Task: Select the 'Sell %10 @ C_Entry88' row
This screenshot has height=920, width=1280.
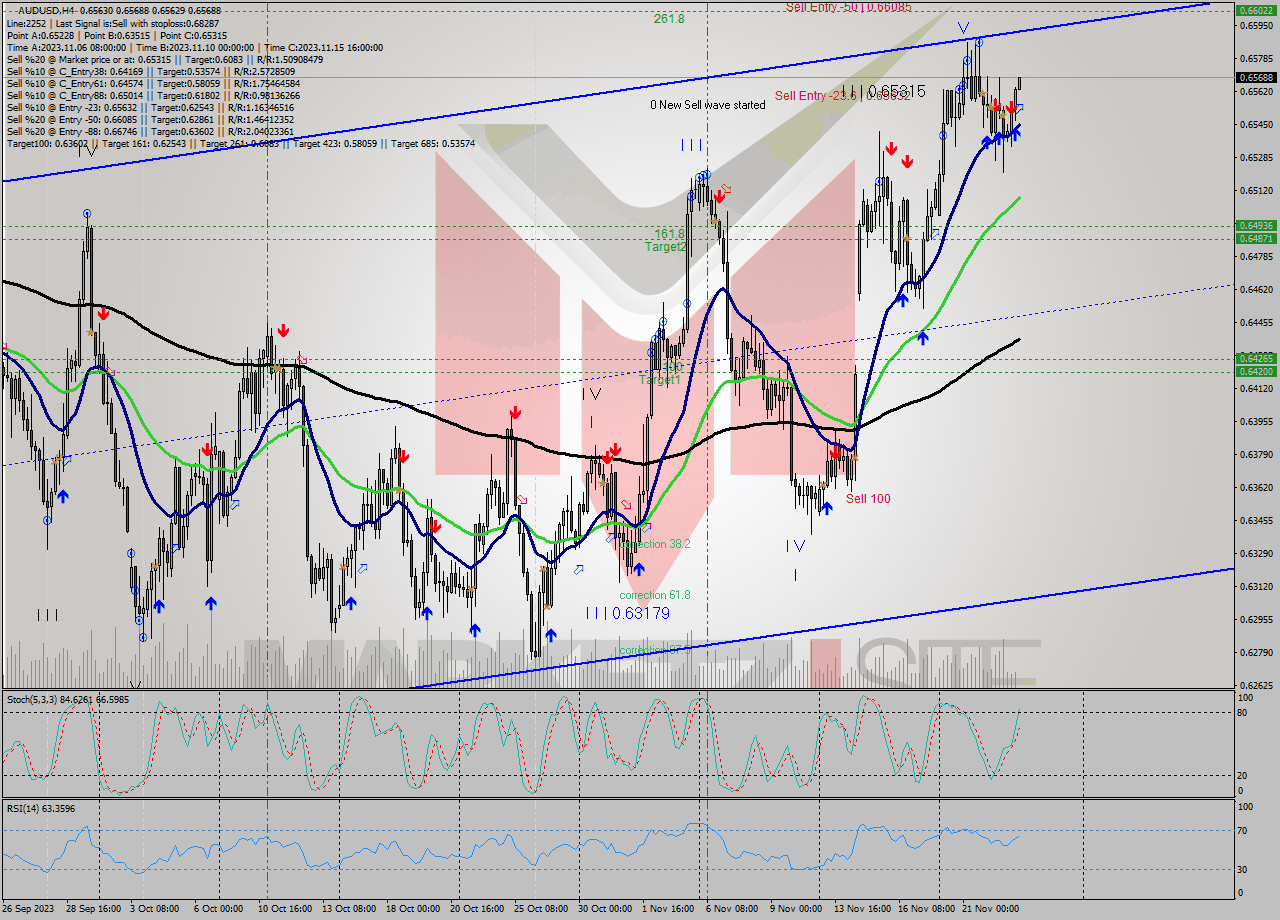Action: tap(152, 95)
